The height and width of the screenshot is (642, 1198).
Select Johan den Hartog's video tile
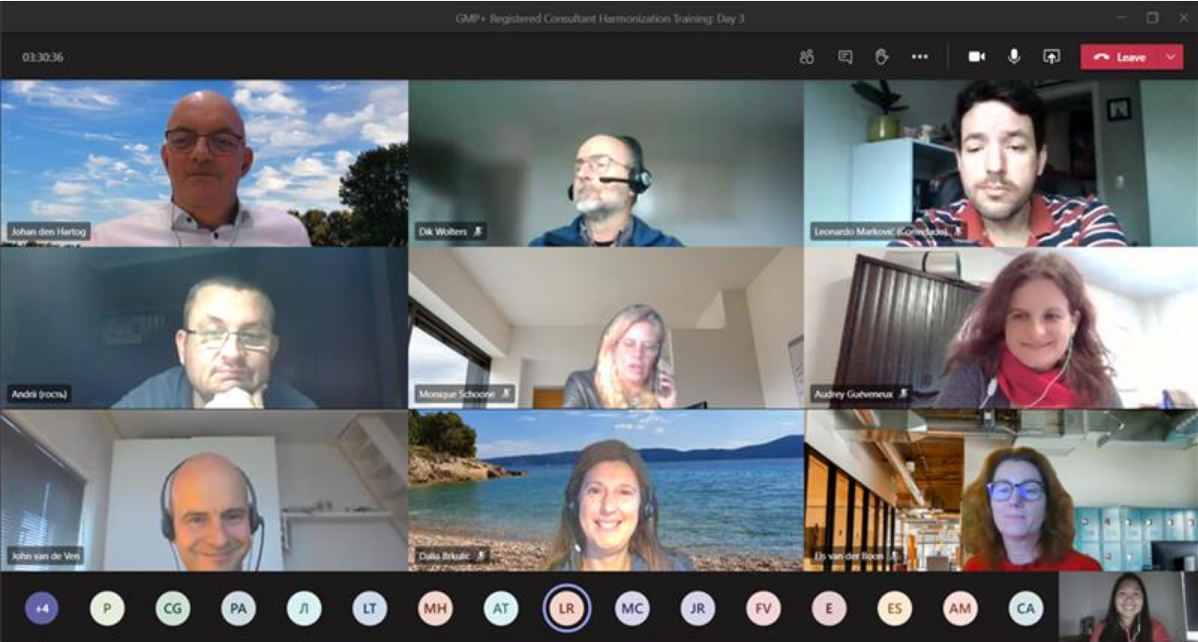[x=204, y=163]
